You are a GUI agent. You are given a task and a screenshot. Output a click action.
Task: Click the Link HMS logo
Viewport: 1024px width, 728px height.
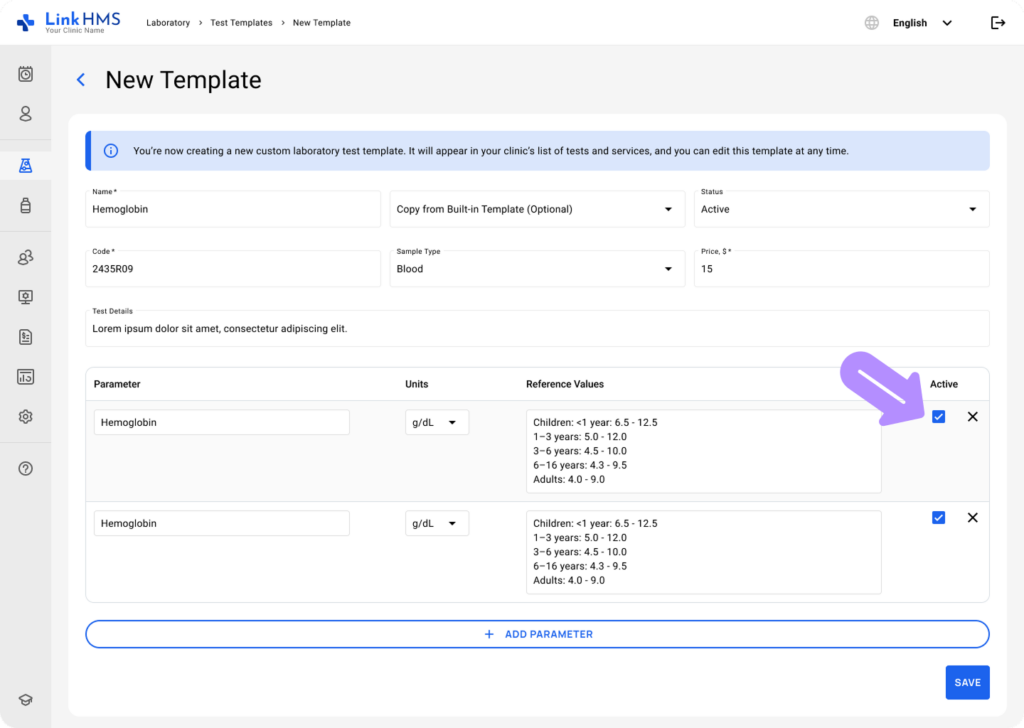[x=69, y=22]
